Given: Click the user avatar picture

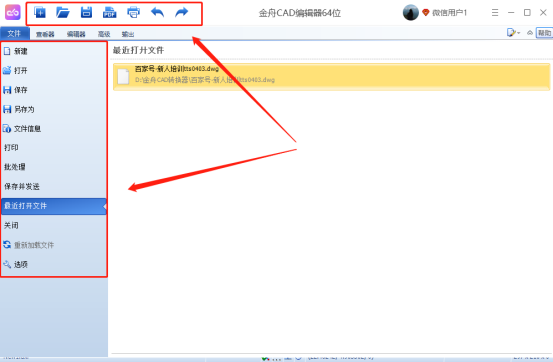Looking at the screenshot, I should tap(411, 13).
